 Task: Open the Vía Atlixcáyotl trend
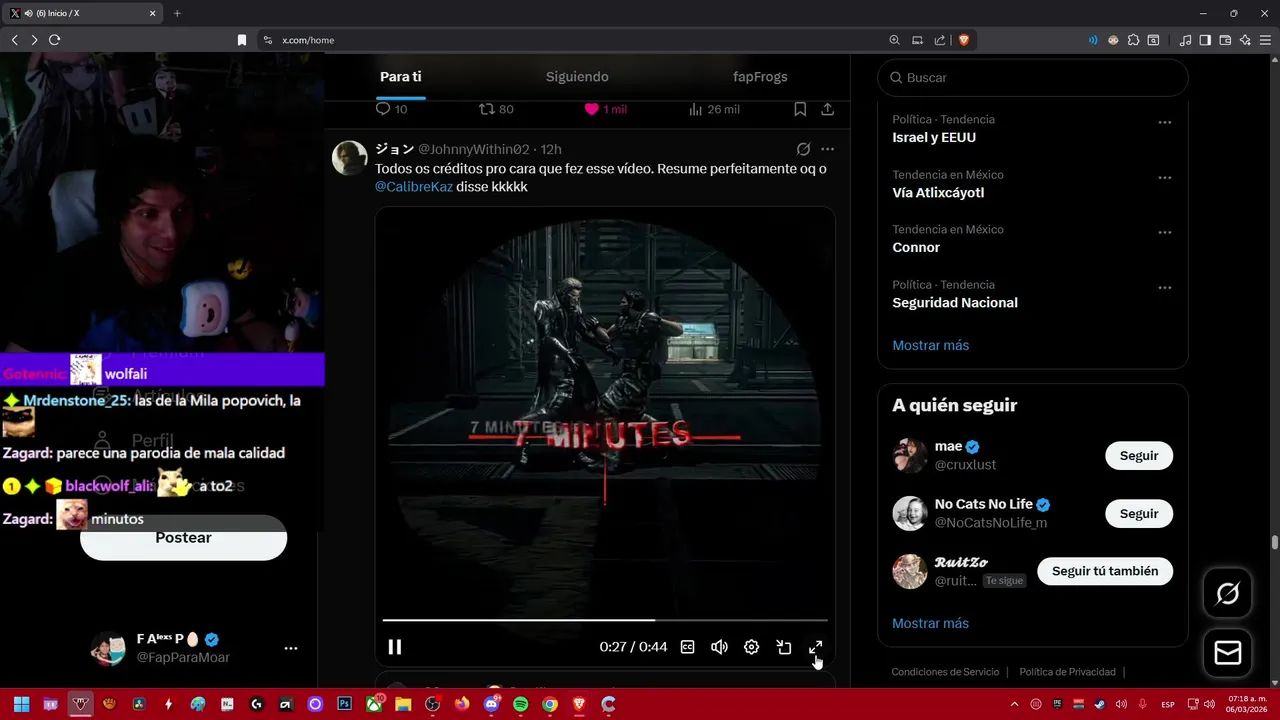pyautogui.click(x=938, y=193)
